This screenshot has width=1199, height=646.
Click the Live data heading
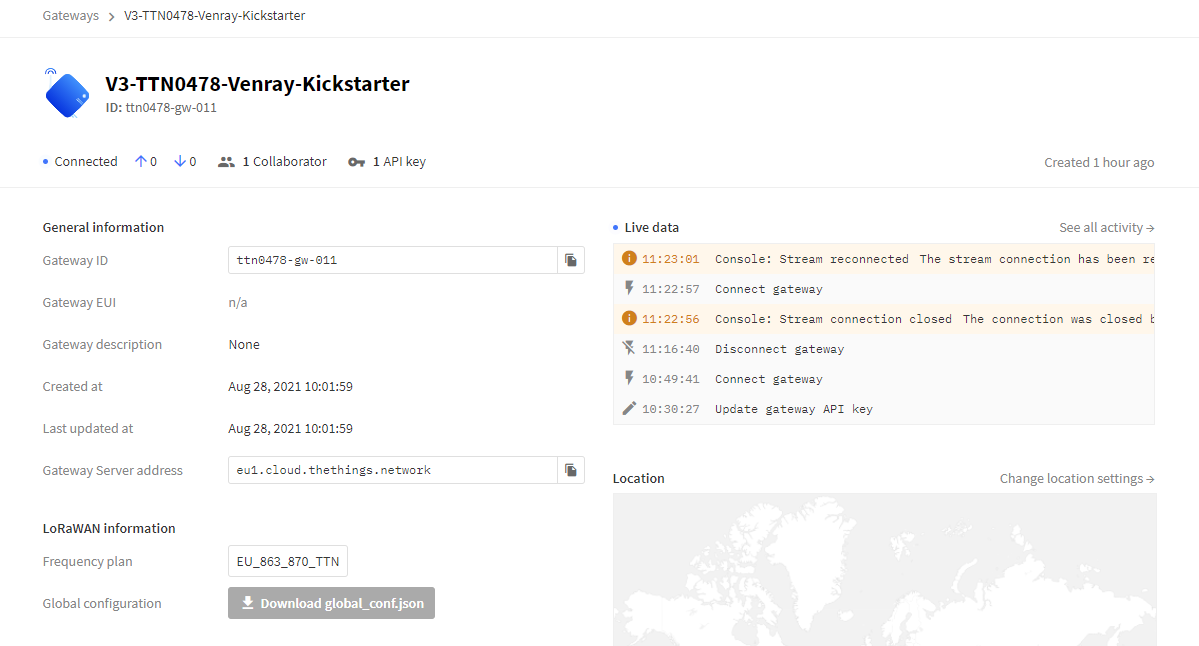tap(651, 228)
